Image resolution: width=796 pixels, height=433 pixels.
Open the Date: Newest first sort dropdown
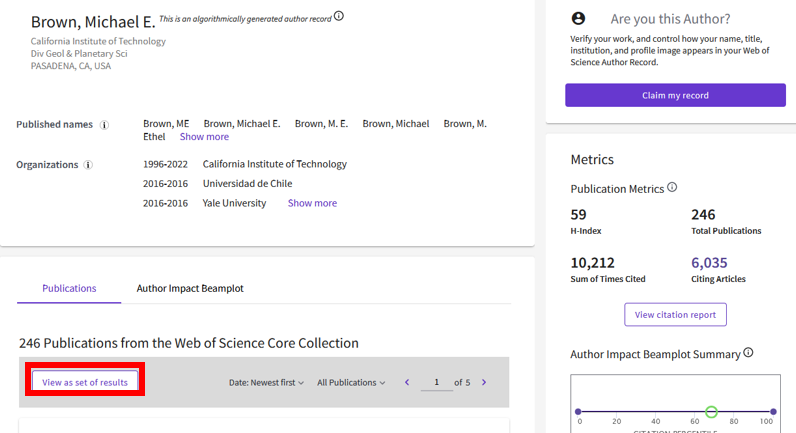click(x=266, y=383)
